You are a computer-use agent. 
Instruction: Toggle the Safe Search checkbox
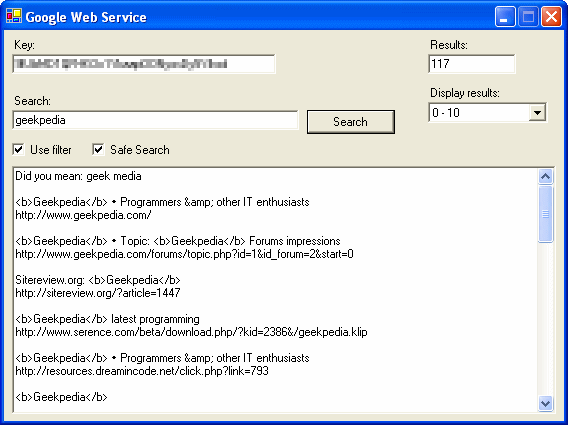tap(98, 150)
